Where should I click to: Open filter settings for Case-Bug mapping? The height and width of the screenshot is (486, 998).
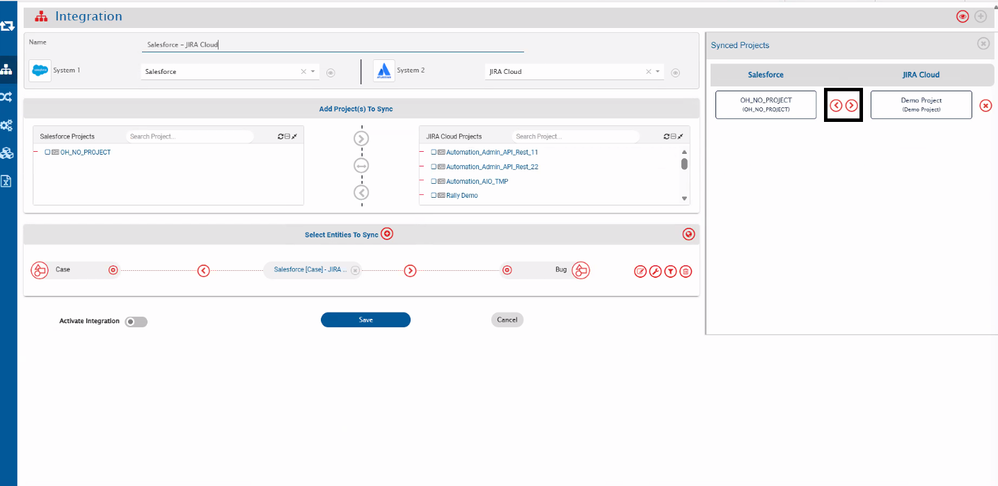point(670,272)
